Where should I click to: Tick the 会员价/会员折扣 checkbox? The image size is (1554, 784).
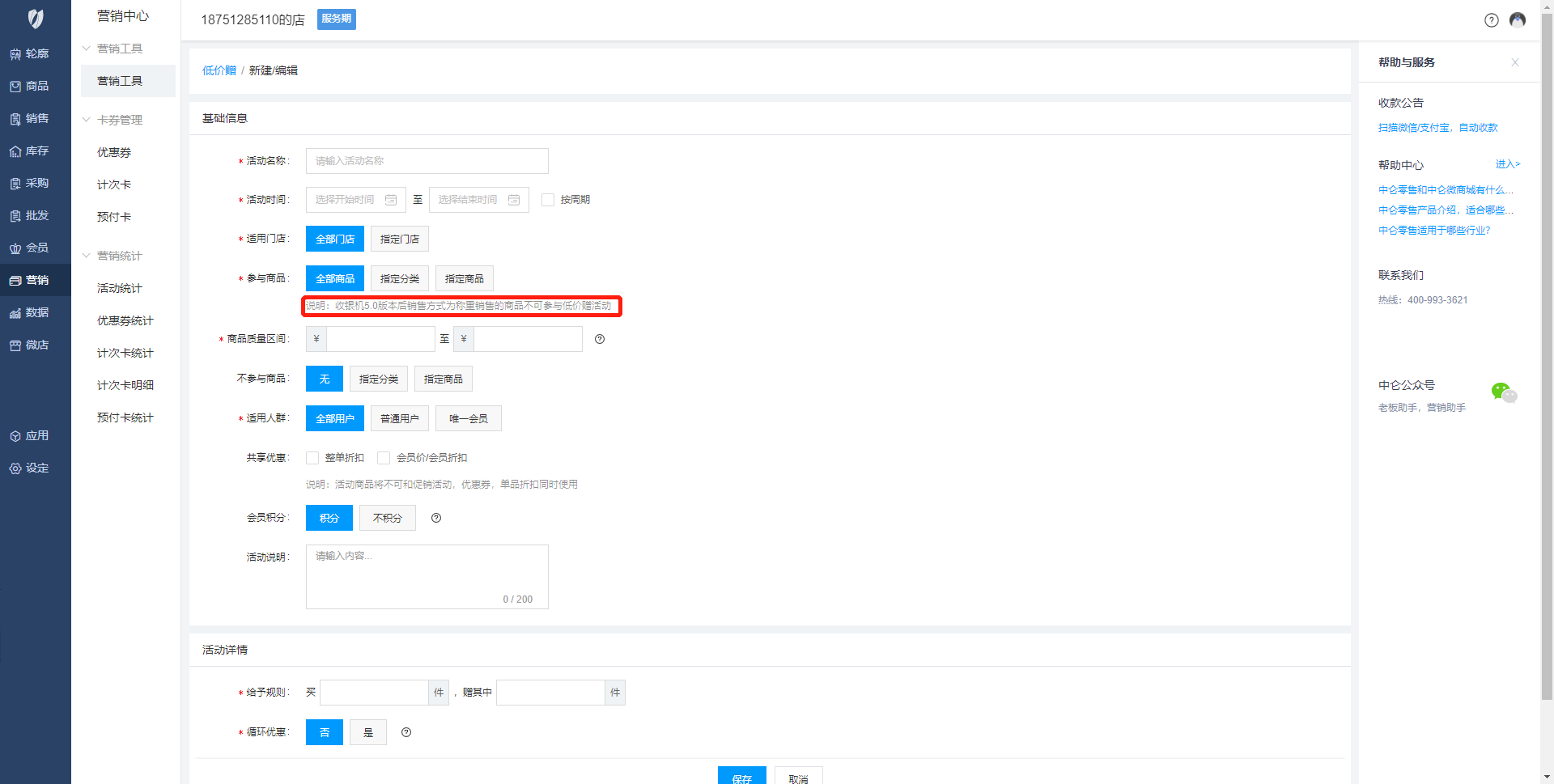click(x=384, y=458)
